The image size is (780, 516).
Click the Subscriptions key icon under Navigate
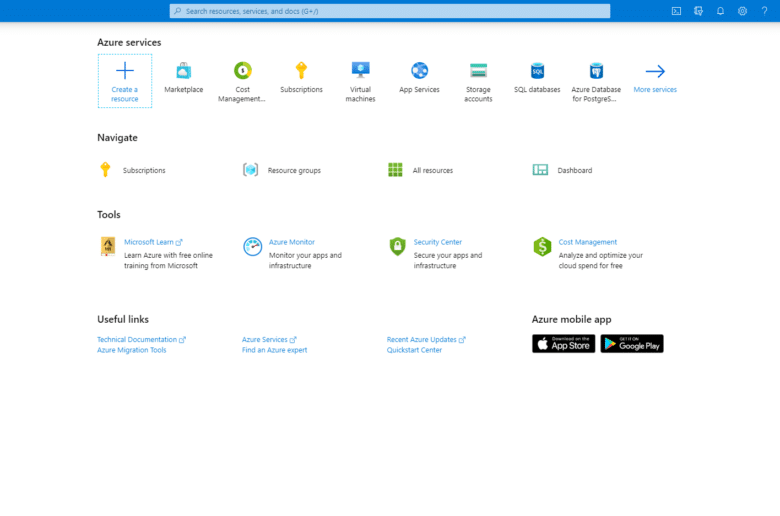pos(105,170)
